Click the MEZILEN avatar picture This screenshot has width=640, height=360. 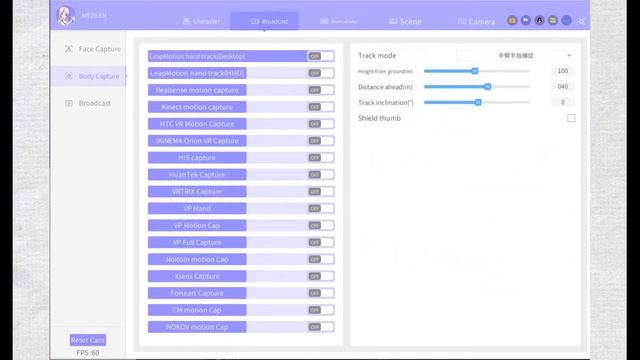pos(65,16)
